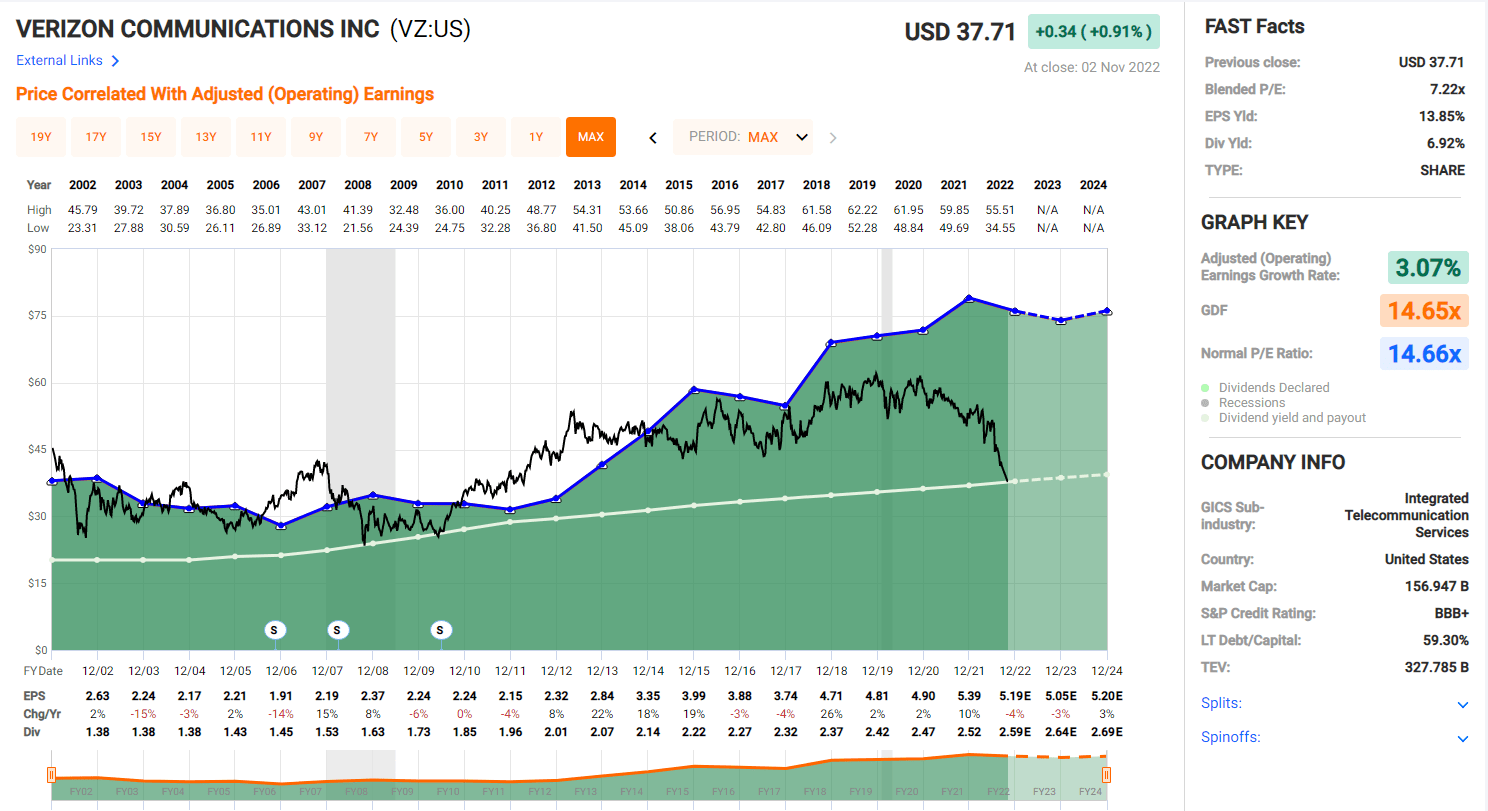Screen dimensions: 1488x811
Task: Select the 13Y time range
Action: point(206,137)
